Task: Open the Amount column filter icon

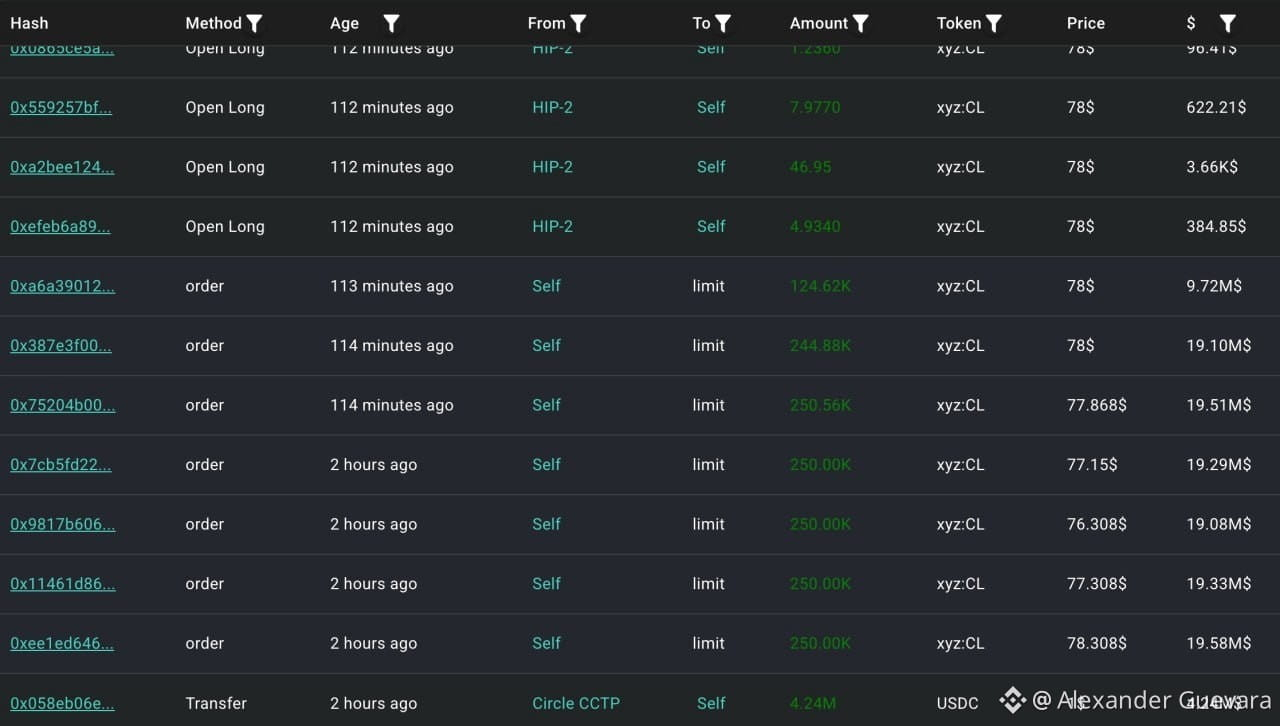Action: (x=861, y=23)
